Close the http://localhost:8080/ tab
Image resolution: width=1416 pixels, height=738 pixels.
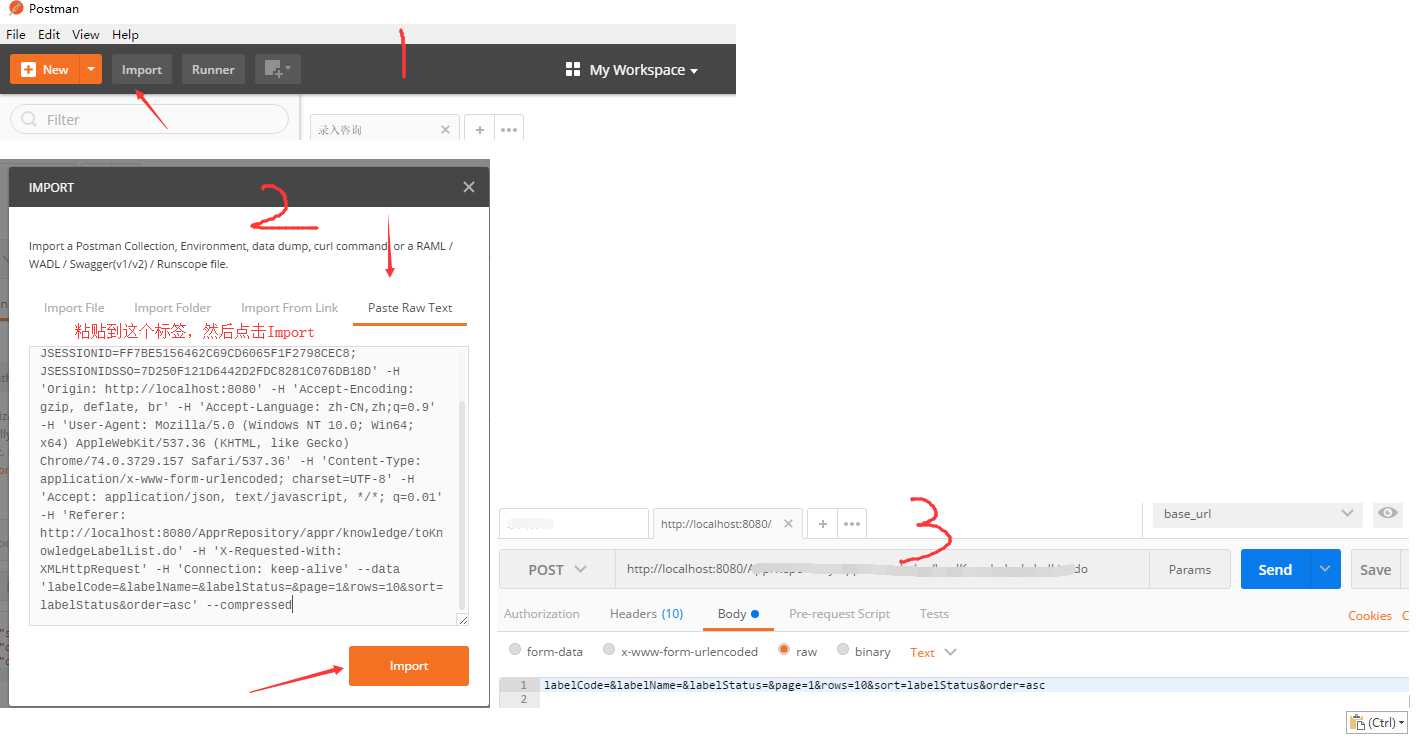[789, 523]
